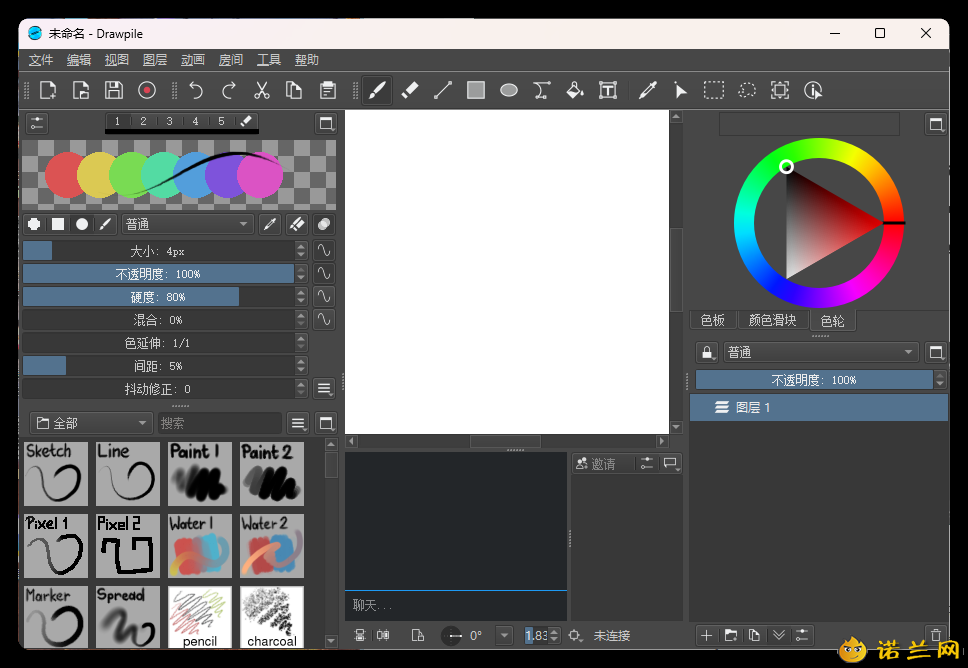Start recording with the red record icon
The height and width of the screenshot is (668, 968).
point(146,90)
